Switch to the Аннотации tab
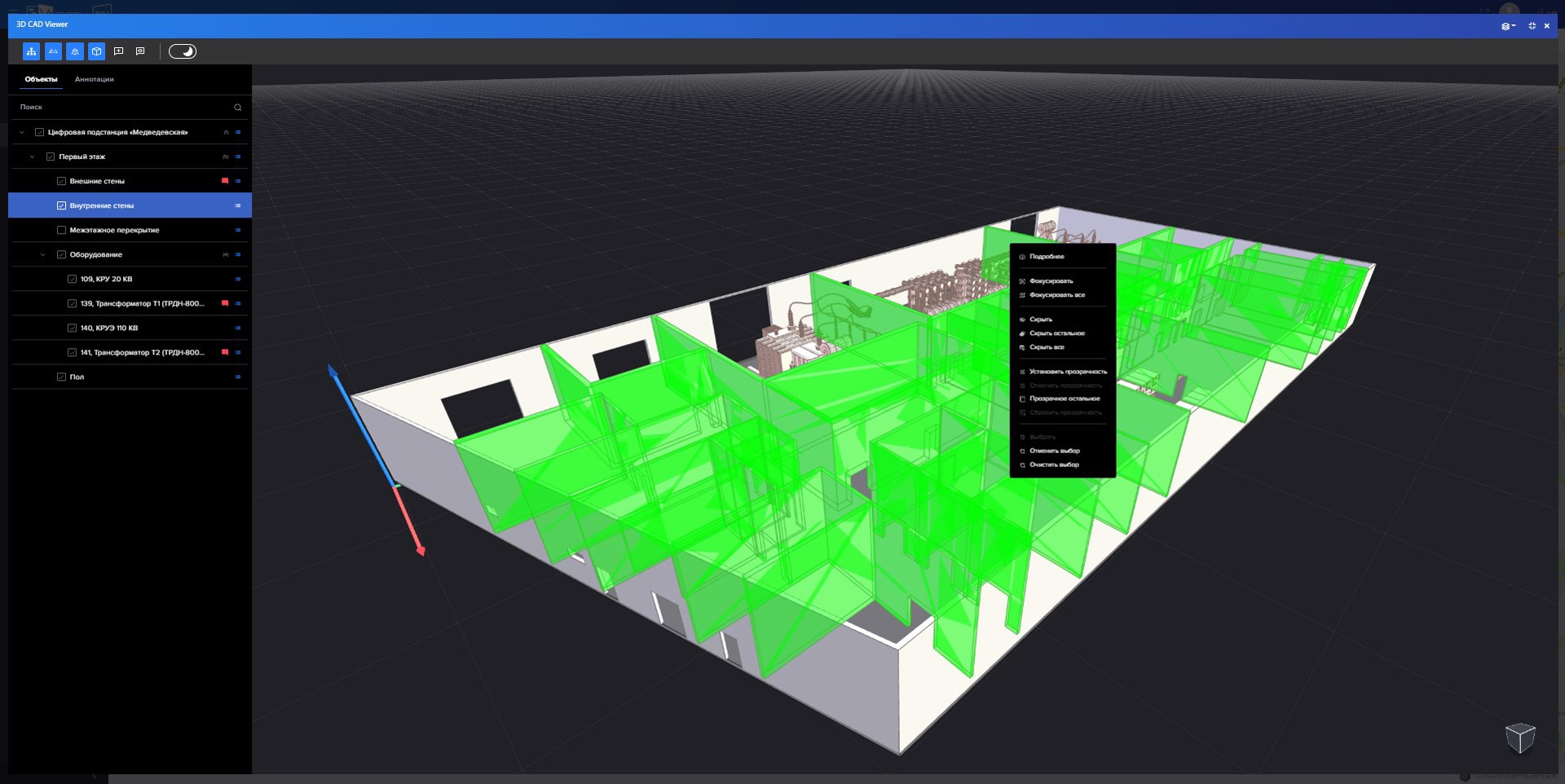The width and height of the screenshot is (1565, 784). (94, 80)
